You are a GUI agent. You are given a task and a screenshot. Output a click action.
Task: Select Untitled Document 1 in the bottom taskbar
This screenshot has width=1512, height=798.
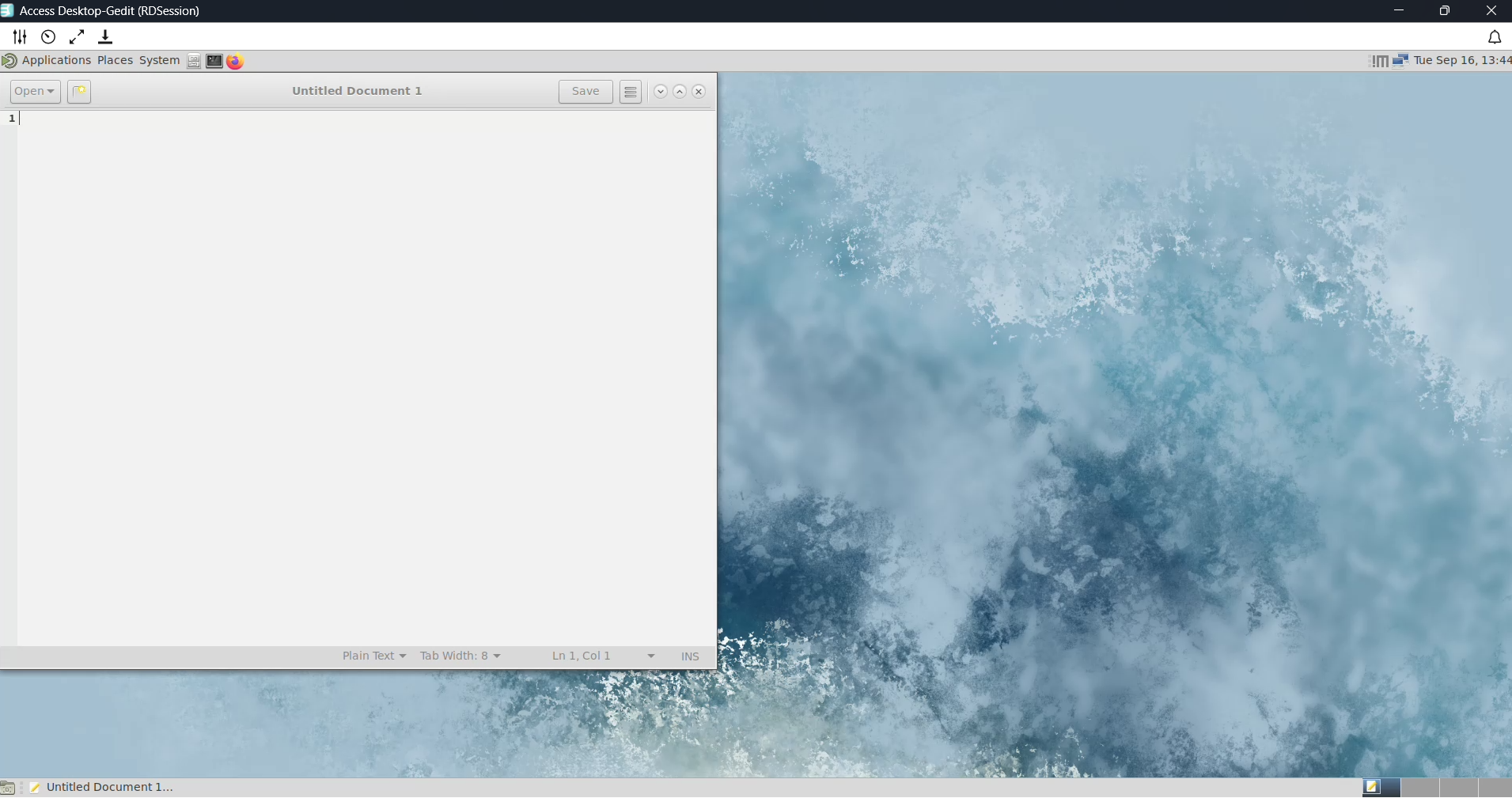pyautogui.click(x=101, y=788)
